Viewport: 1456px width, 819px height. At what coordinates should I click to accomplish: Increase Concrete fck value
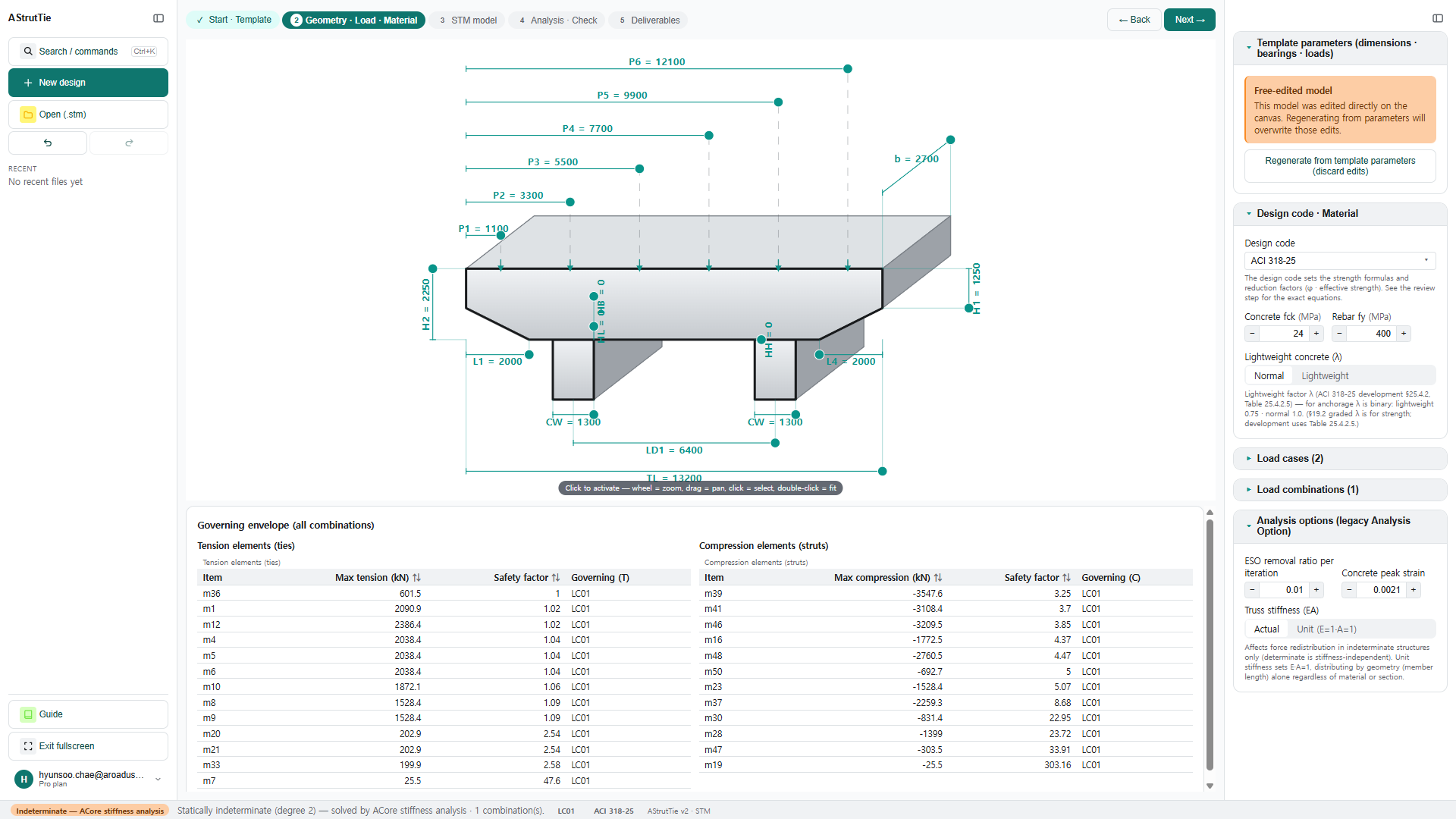(x=1316, y=334)
